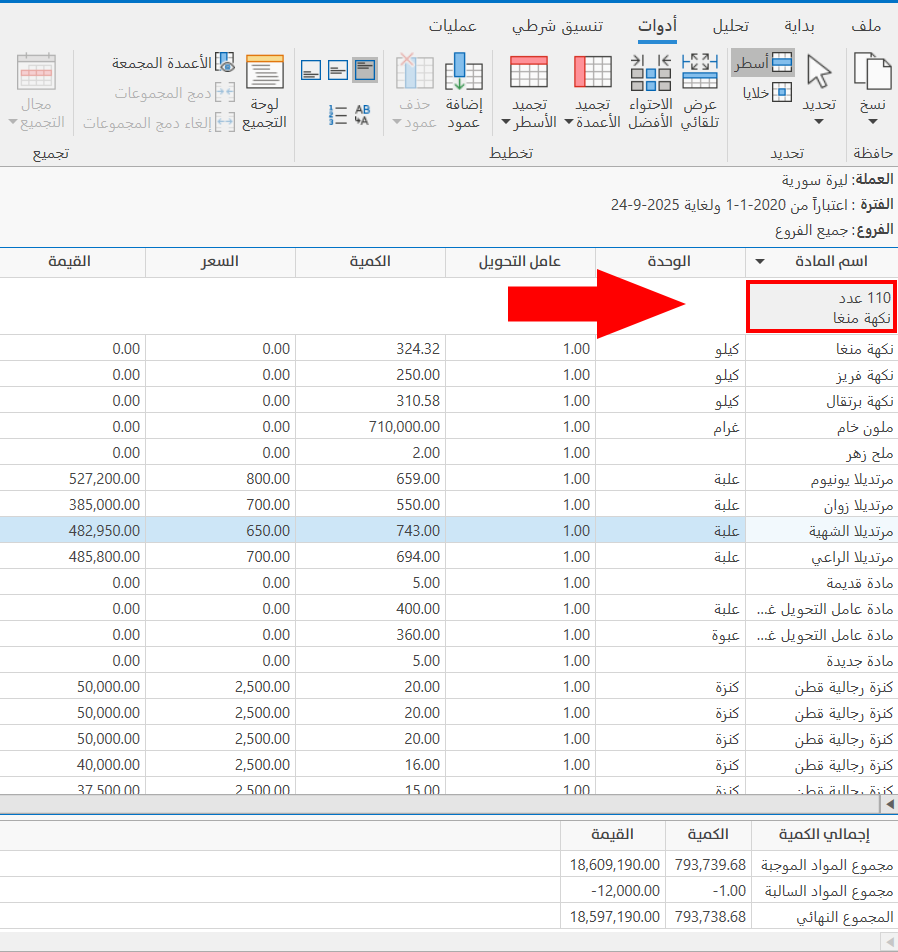Click the تجميد الأعمدة freeze columns icon

(x=593, y=72)
